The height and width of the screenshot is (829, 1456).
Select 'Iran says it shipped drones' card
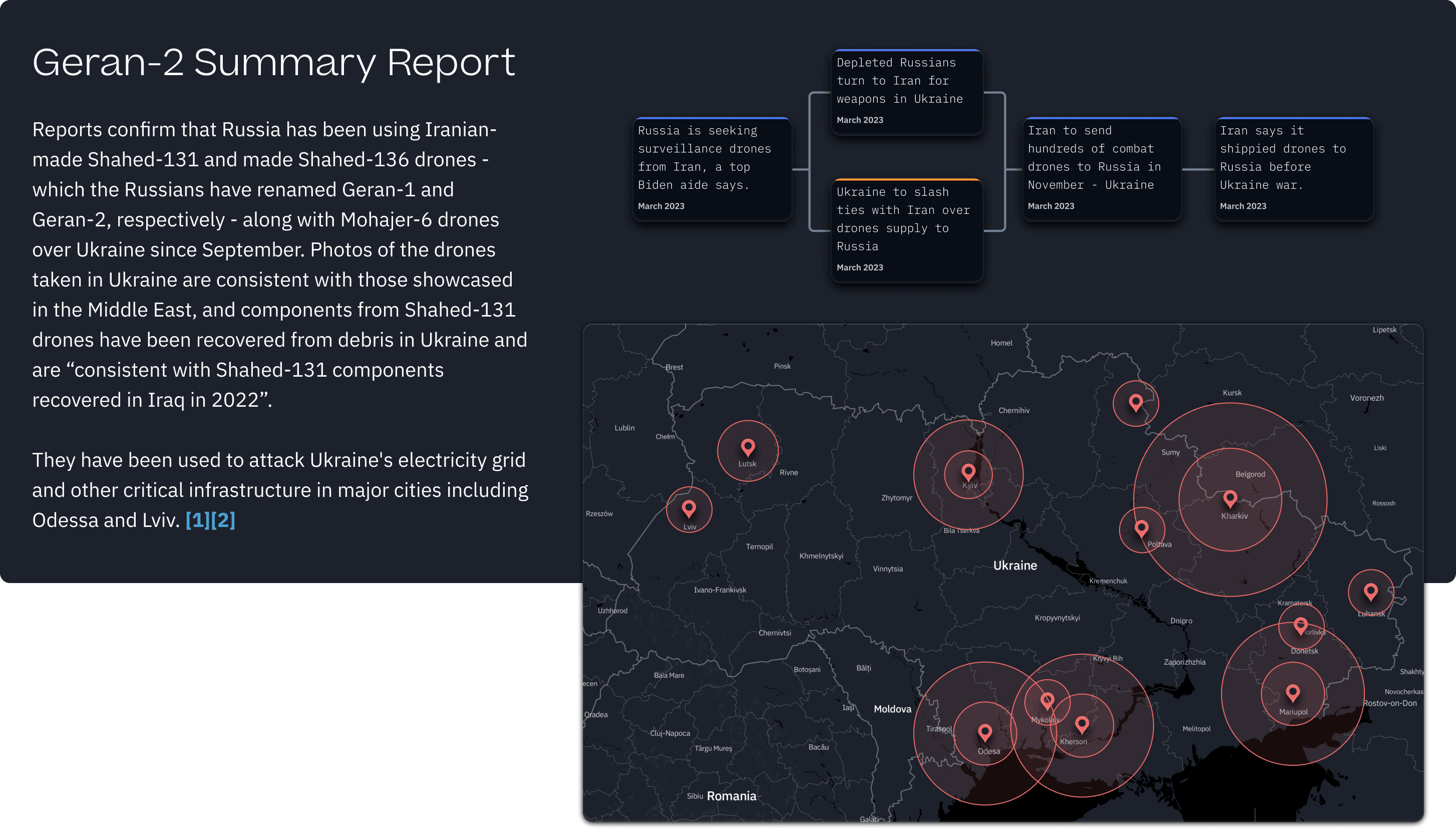[x=1293, y=168]
